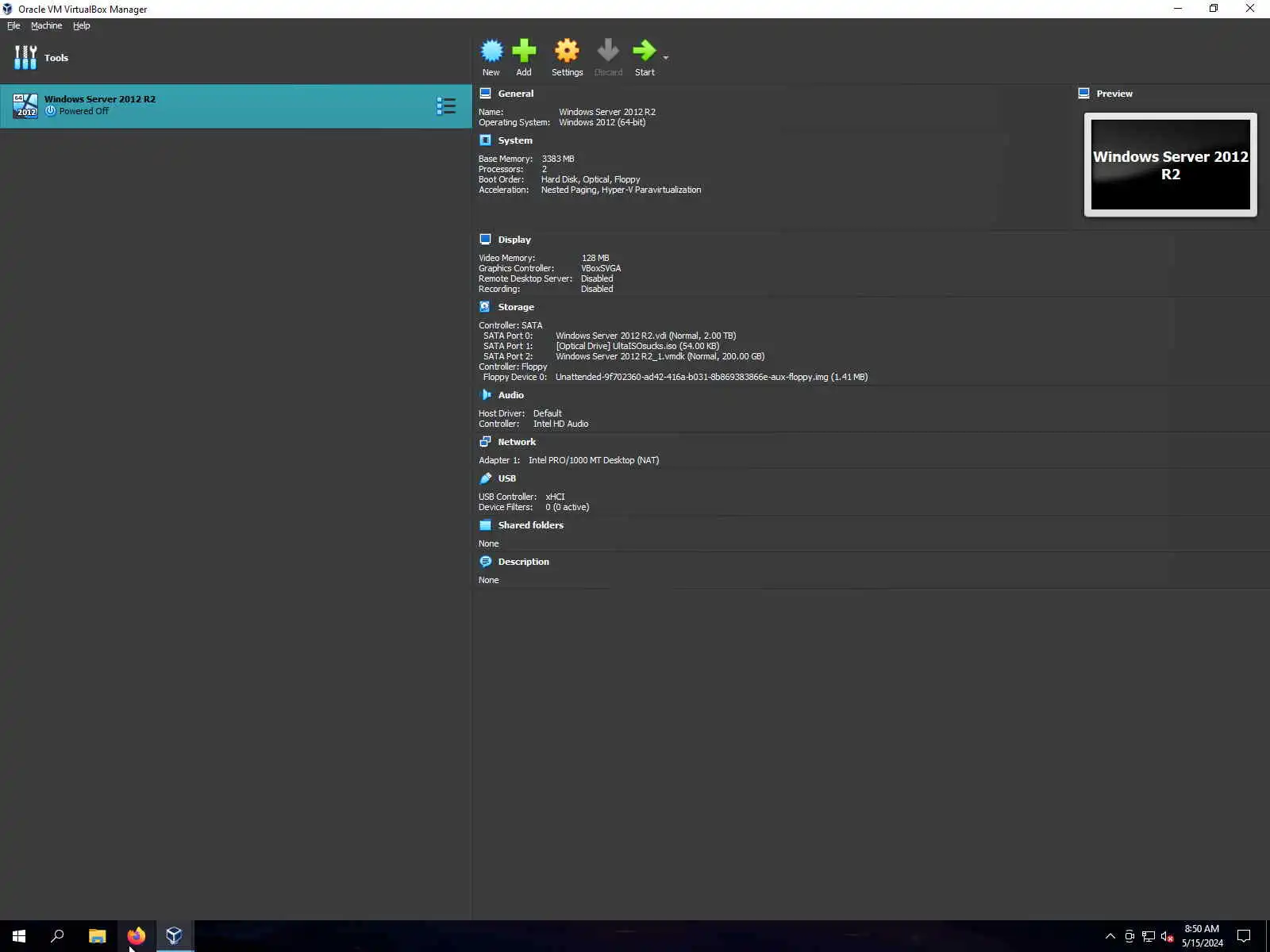The image size is (1270, 952).
Task: Open the File menu
Action: pyautogui.click(x=13, y=25)
